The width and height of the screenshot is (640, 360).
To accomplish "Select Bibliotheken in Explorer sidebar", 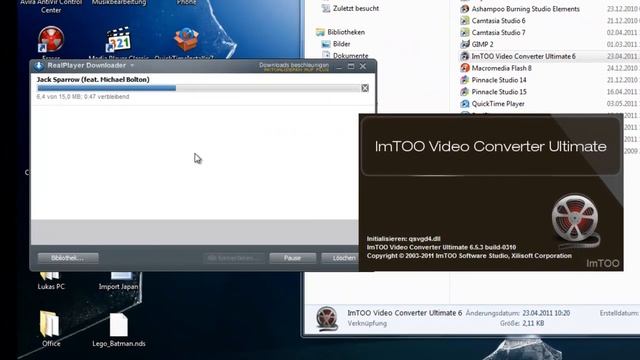I will pos(346,32).
